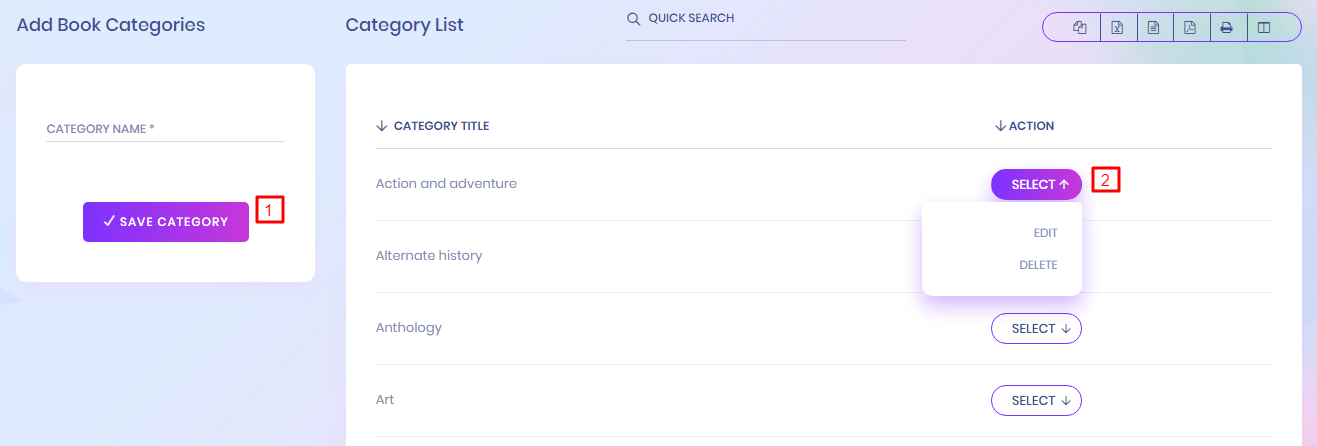
Task: Export the category list as CSV
Action: [x=1153, y=28]
